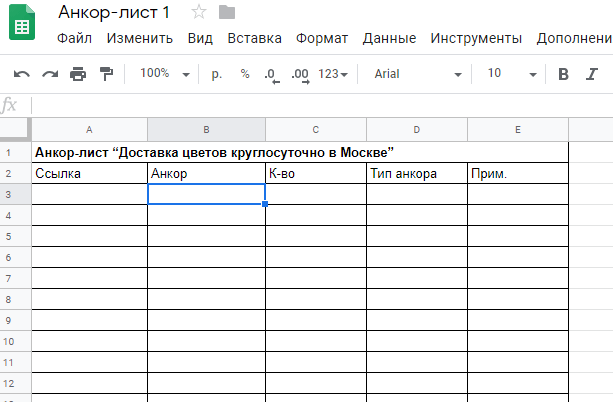
Task: Print the spreadsheet
Action: (x=78, y=74)
